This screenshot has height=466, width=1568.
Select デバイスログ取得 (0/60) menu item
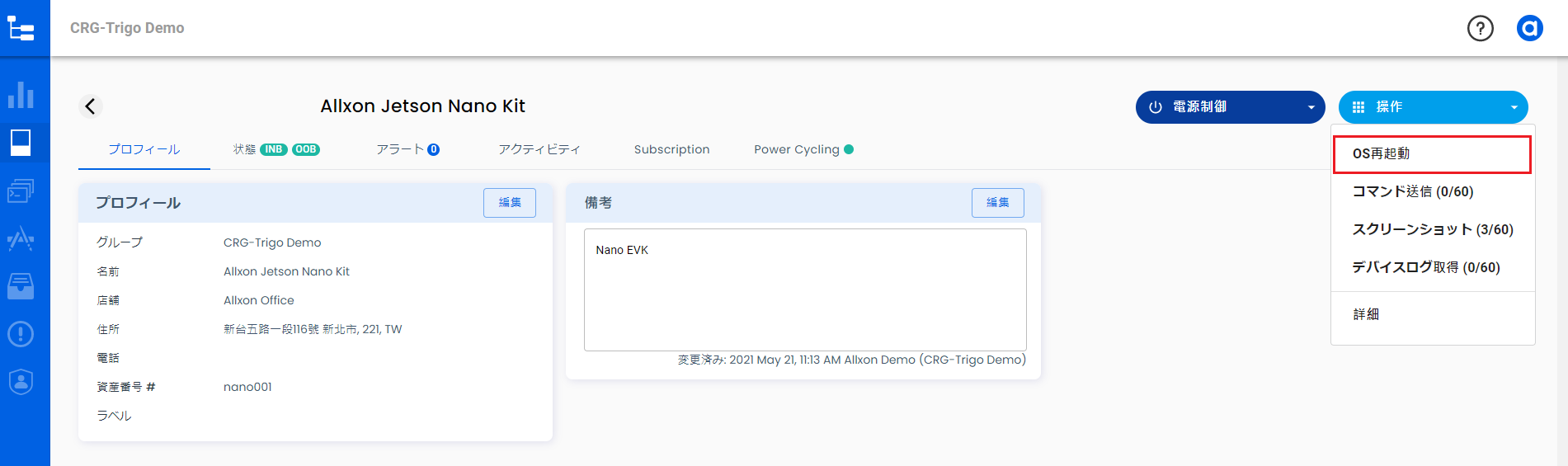(1433, 267)
